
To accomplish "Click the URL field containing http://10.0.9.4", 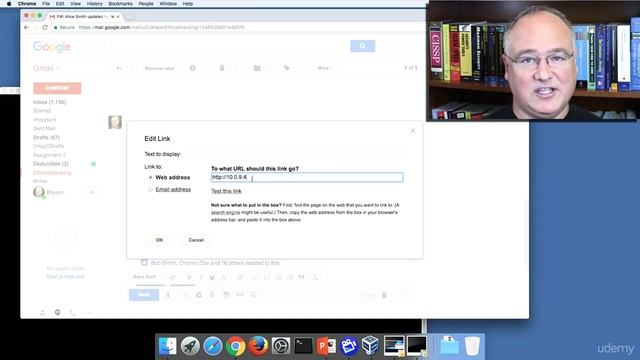I will coord(307,177).
